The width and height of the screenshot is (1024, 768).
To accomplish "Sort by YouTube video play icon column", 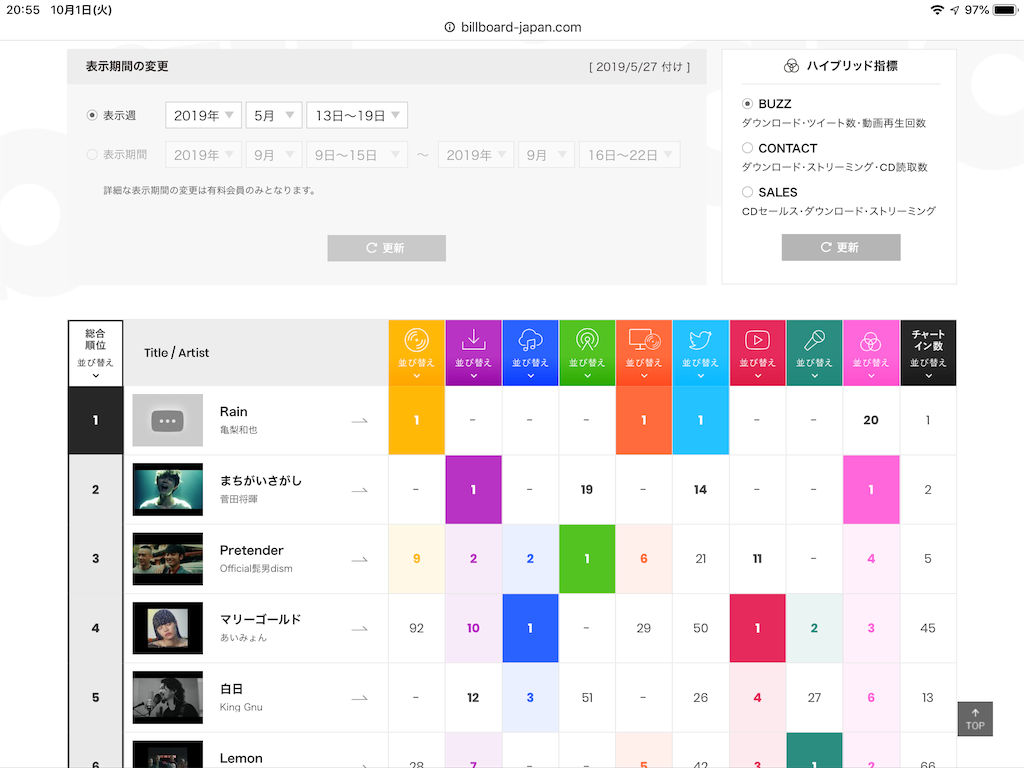I will click(x=758, y=353).
